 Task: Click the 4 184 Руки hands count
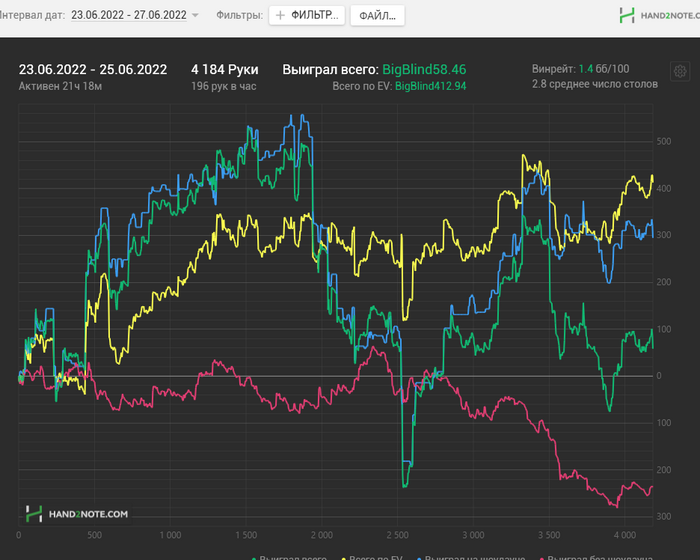(225, 70)
